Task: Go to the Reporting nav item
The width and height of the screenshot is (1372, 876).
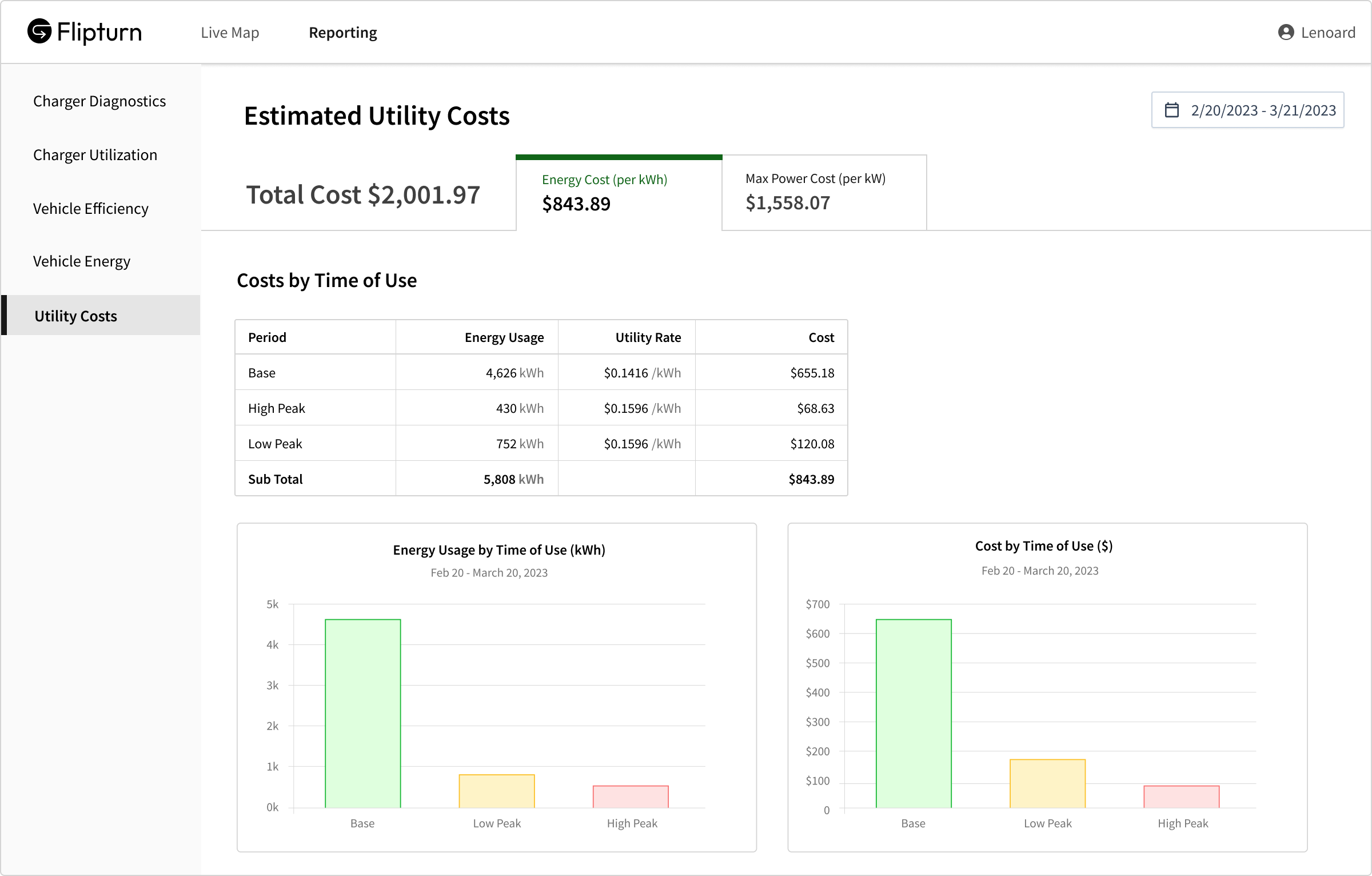Action: [342, 33]
